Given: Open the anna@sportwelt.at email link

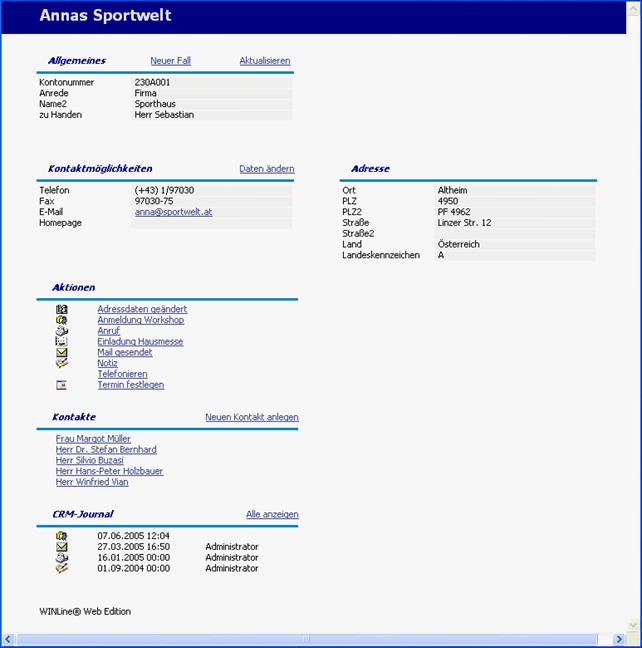Looking at the screenshot, I should click(x=173, y=212).
